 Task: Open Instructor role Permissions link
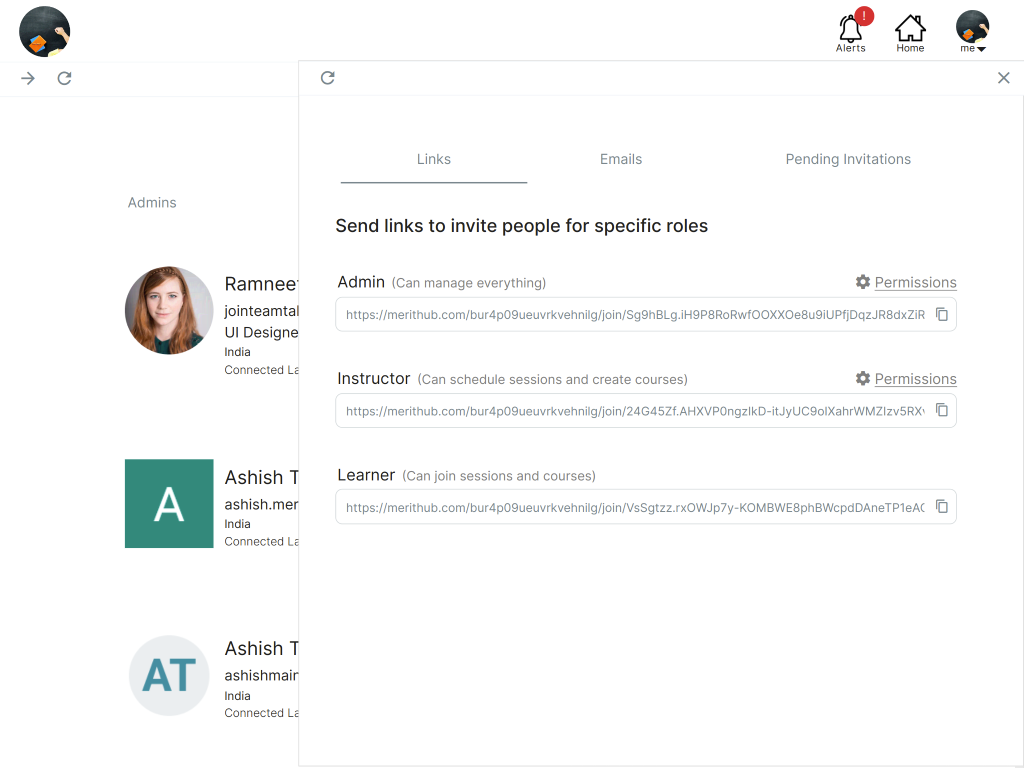tap(914, 379)
